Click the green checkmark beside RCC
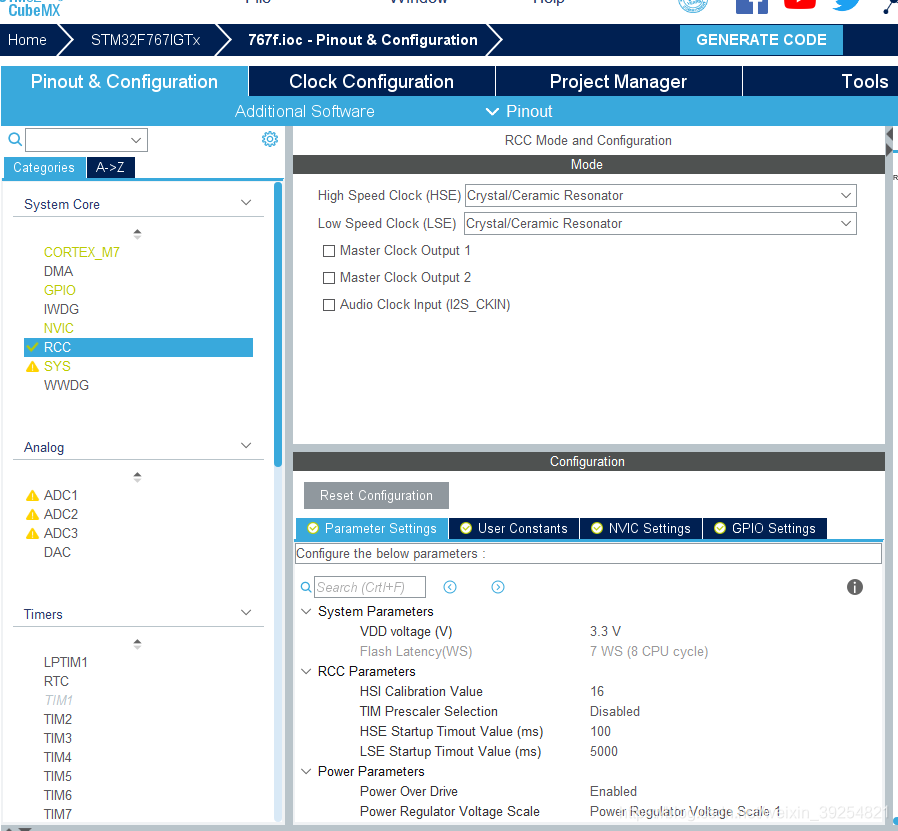898x831 pixels. (33, 347)
